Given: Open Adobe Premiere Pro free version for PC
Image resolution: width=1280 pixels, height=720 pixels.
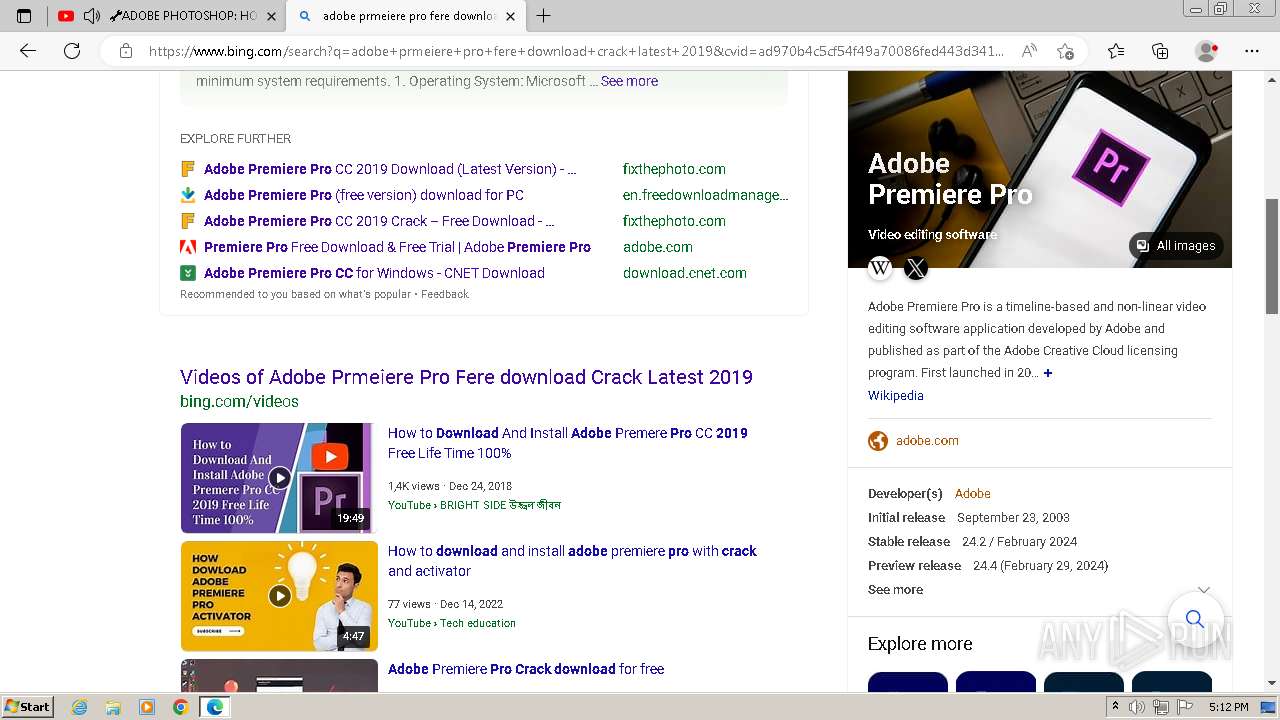Looking at the screenshot, I should [364, 195].
